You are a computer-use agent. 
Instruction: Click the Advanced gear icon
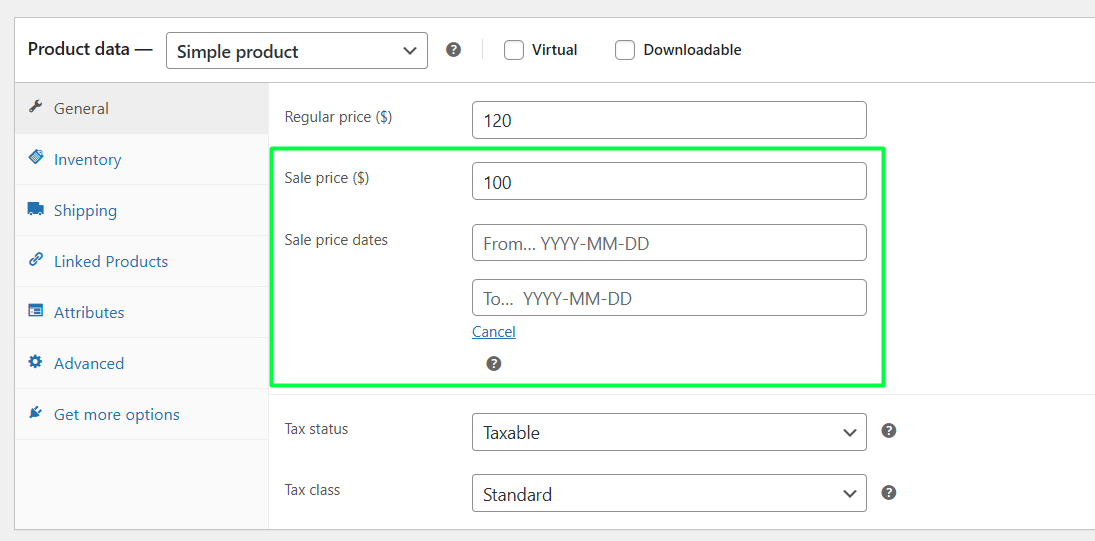36,362
